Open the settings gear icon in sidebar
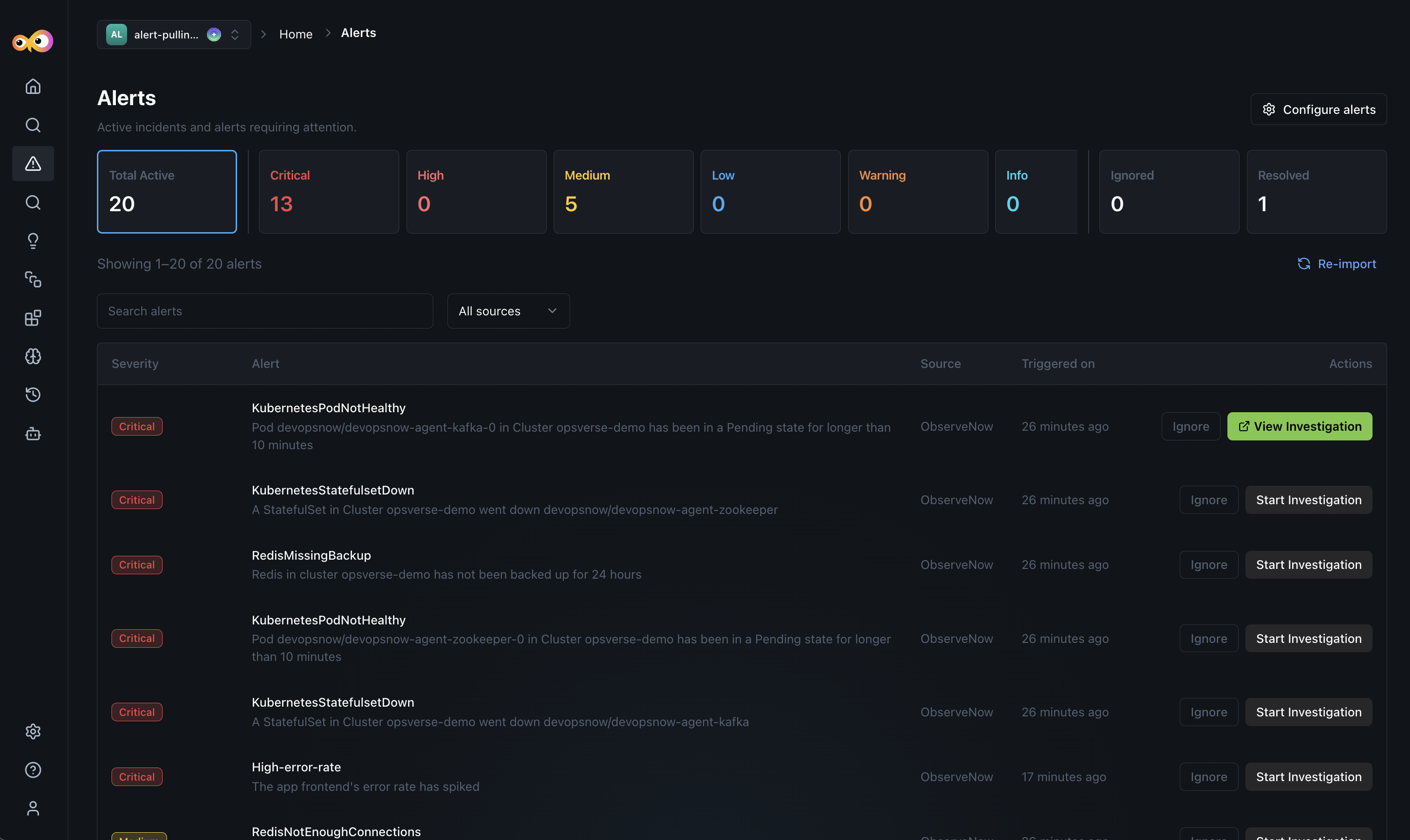 tap(33, 731)
